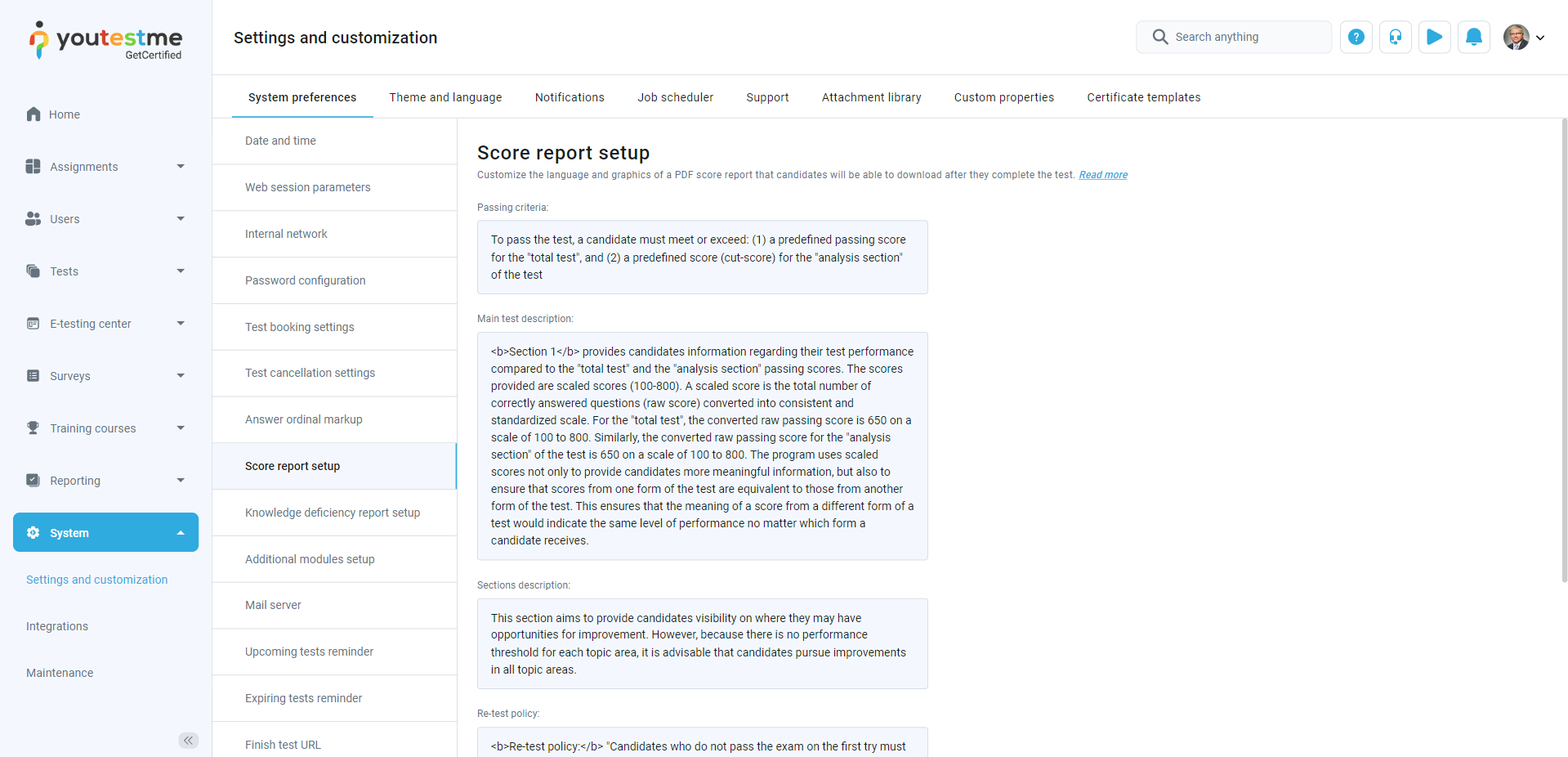1568x757 pixels.
Task: Click the Passing criteria text field
Action: point(702,257)
